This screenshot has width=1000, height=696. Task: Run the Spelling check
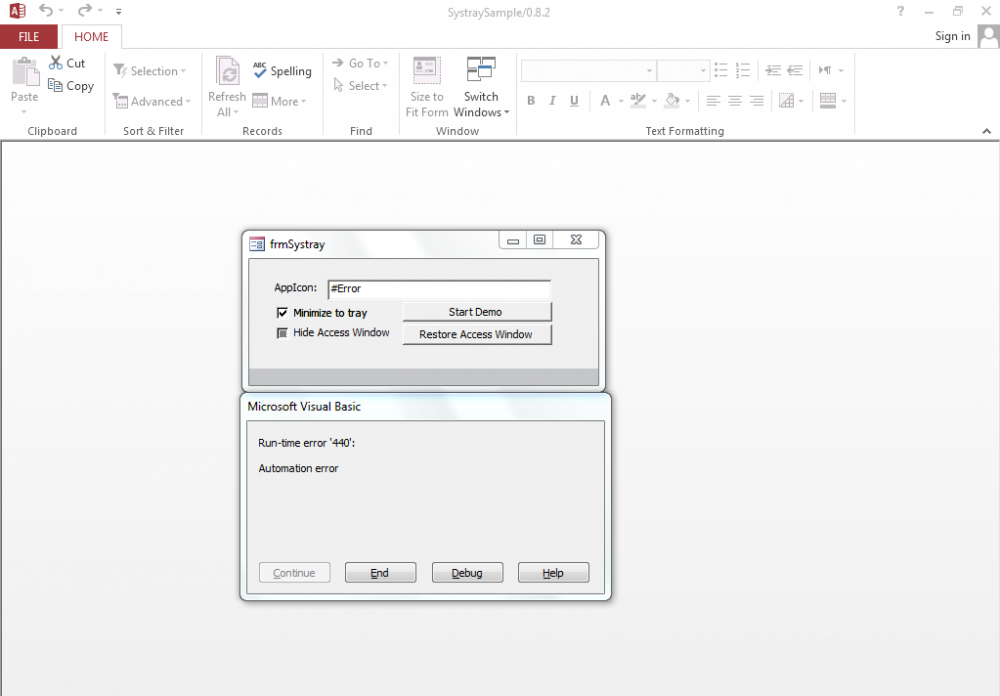coord(282,71)
